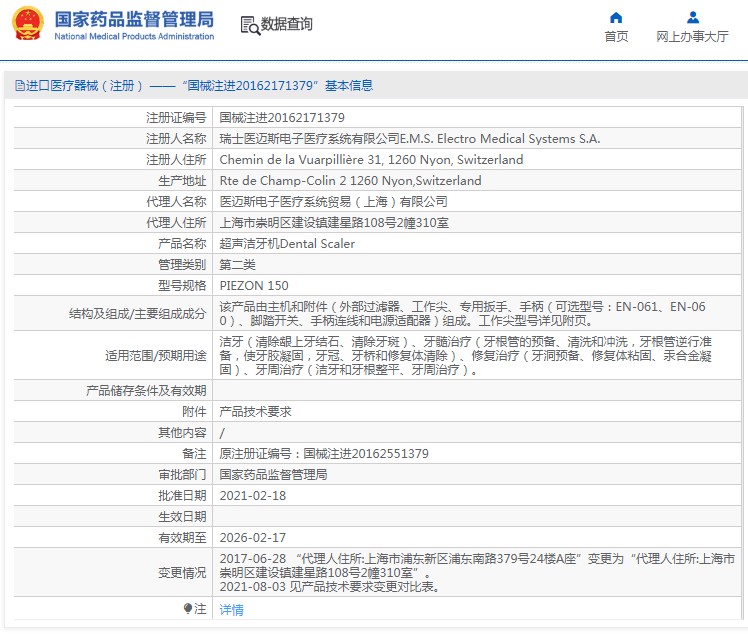Screen dimensions: 748x634
Task: Select the 2017-06-28 change record text
Action: coord(477,565)
